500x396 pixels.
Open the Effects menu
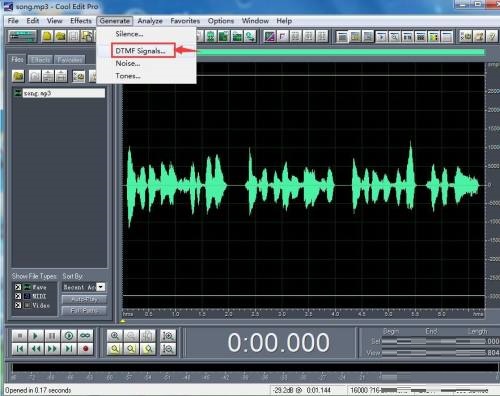[81, 21]
